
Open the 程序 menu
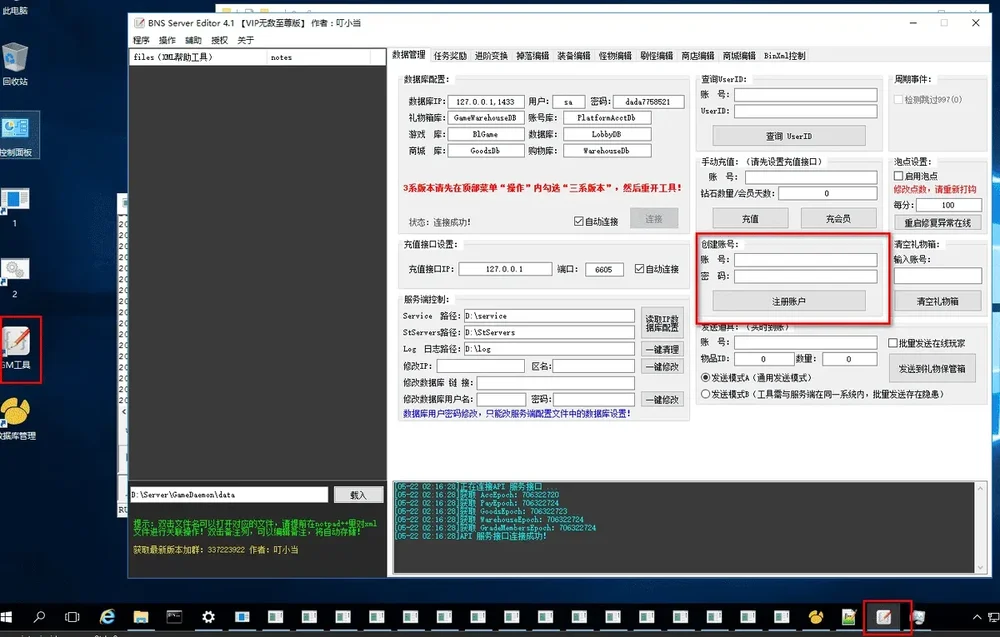point(141,40)
